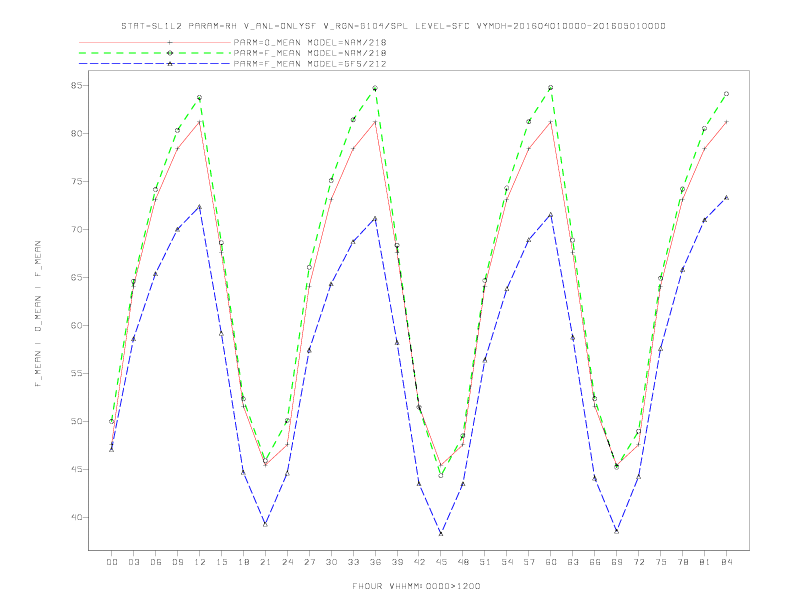This screenshot has width=792, height=612.
Task: Click x-axis tick label 66
Action: tap(595, 562)
